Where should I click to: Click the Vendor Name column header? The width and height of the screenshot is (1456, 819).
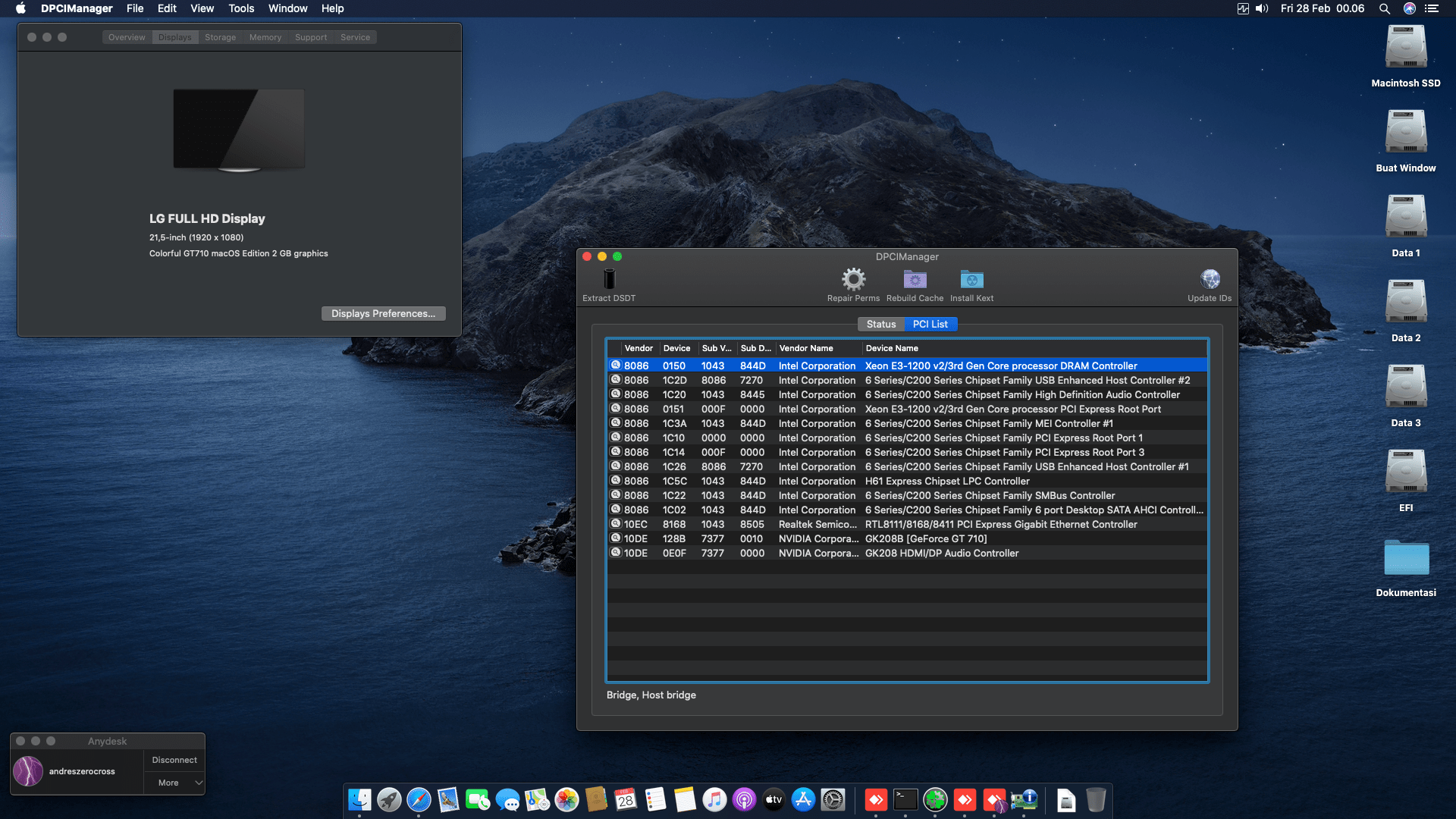(x=819, y=348)
